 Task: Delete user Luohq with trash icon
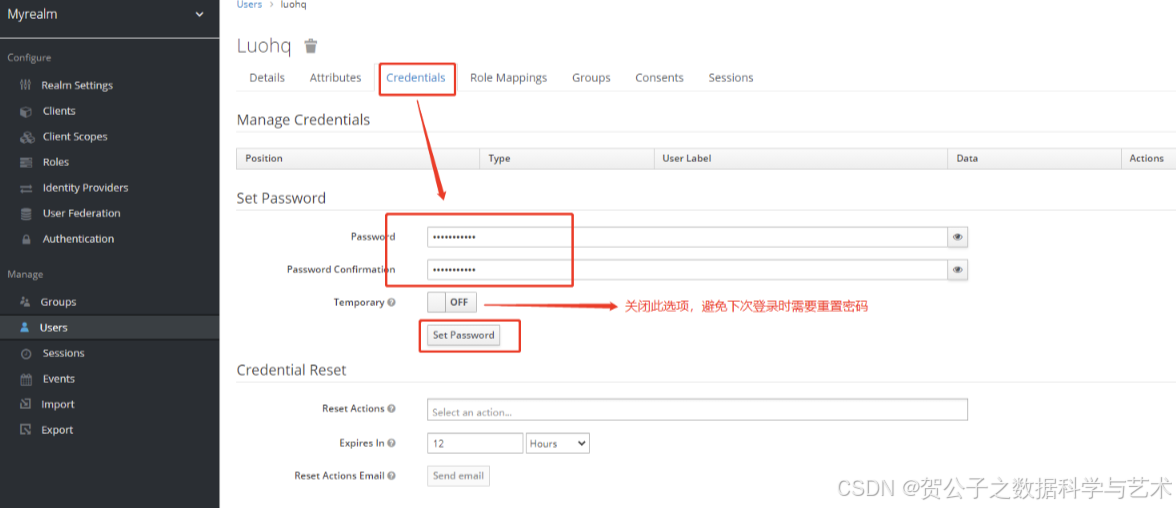click(310, 46)
